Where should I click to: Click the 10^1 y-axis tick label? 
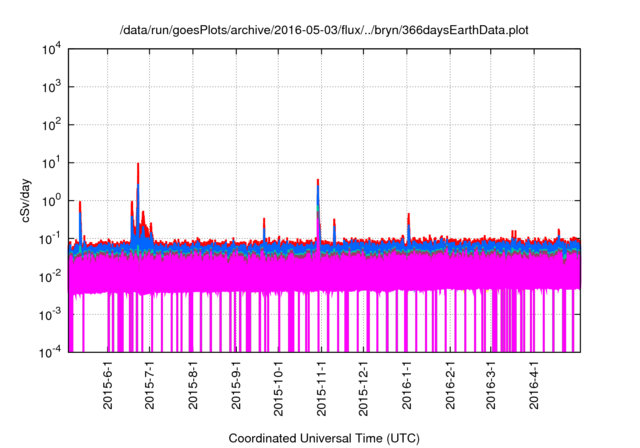point(51,163)
